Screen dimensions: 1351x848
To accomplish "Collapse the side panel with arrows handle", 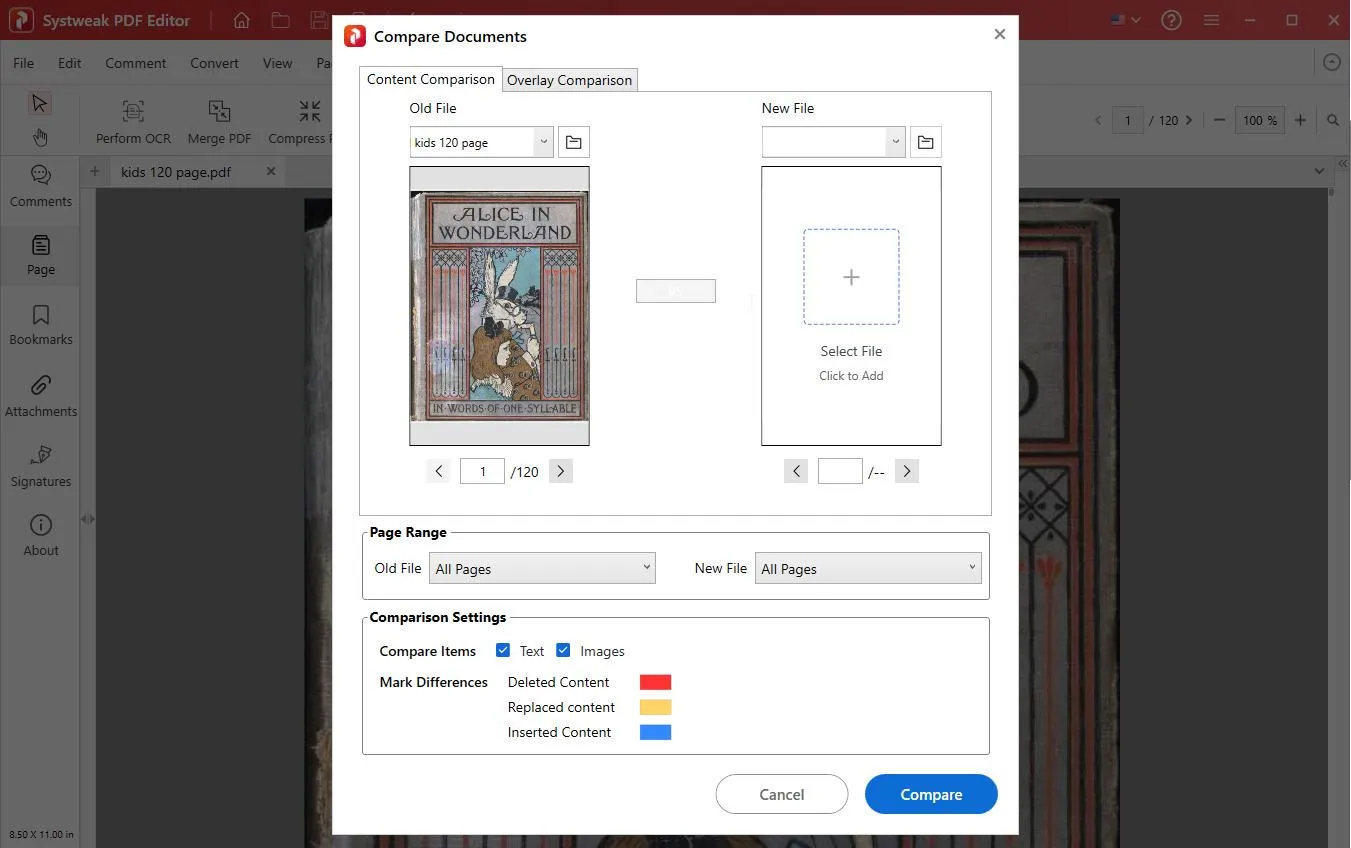I will (87, 519).
